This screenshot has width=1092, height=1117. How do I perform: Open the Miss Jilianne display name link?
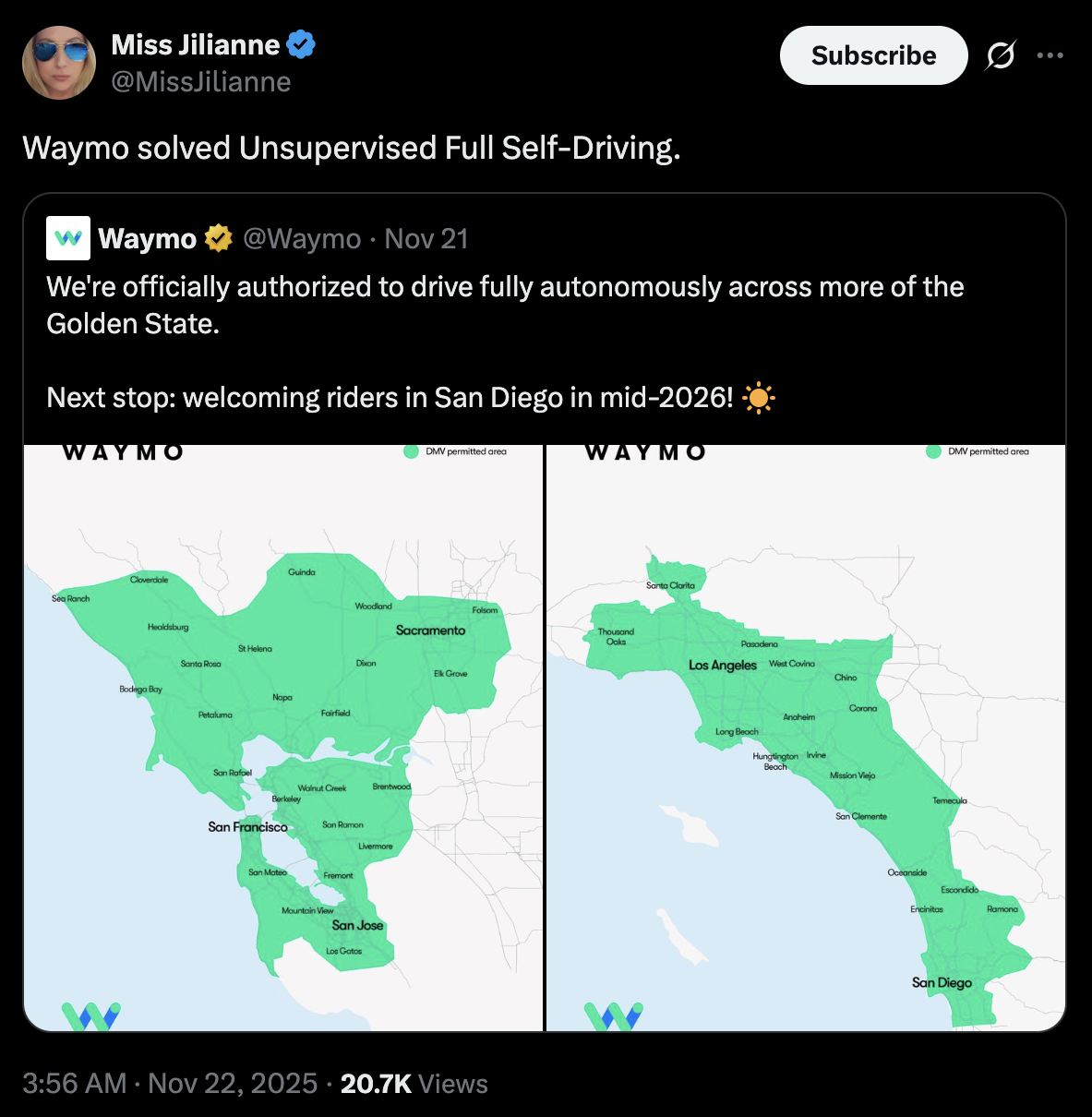pyautogui.click(x=195, y=44)
